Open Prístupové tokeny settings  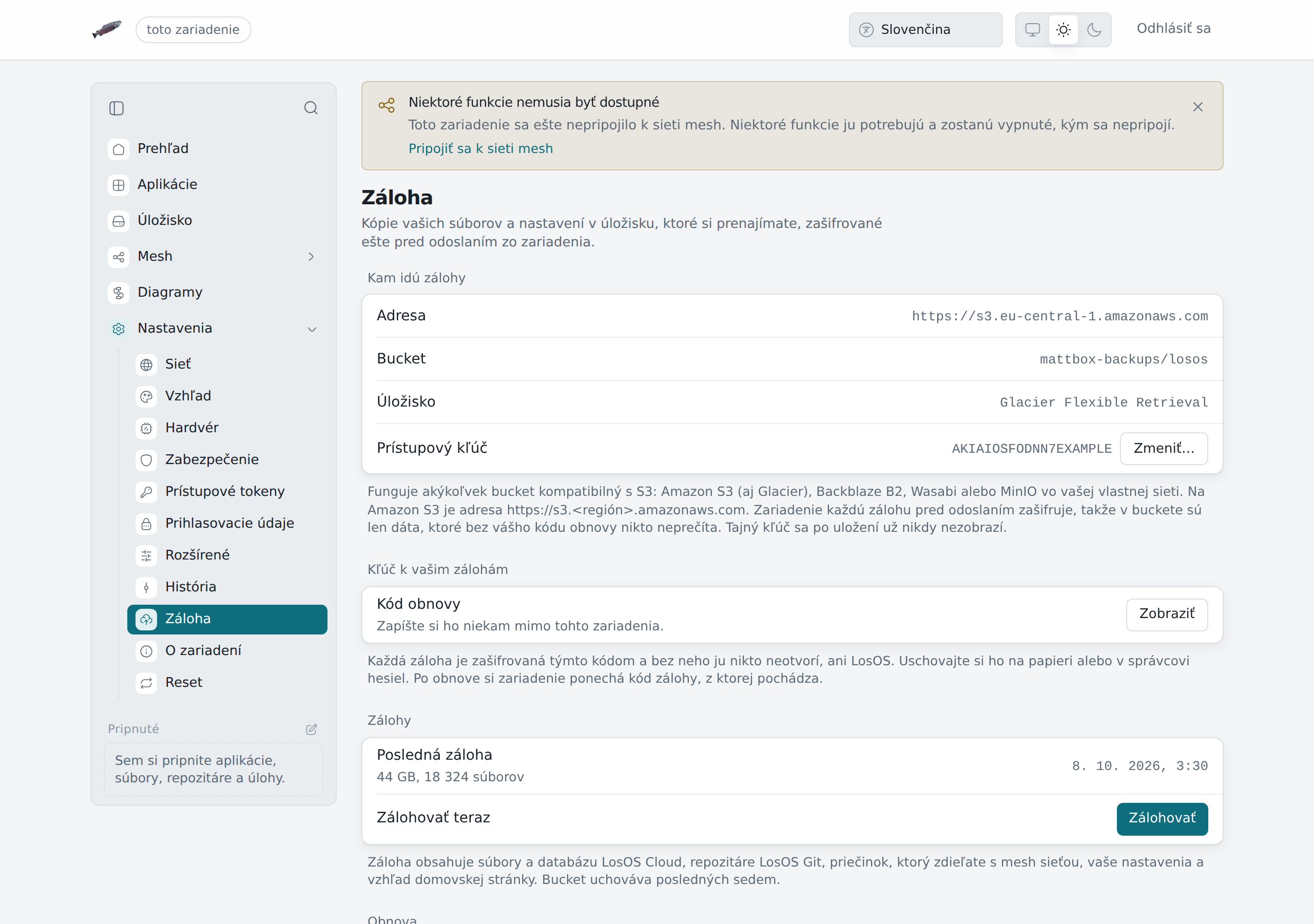[x=227, y=492]
